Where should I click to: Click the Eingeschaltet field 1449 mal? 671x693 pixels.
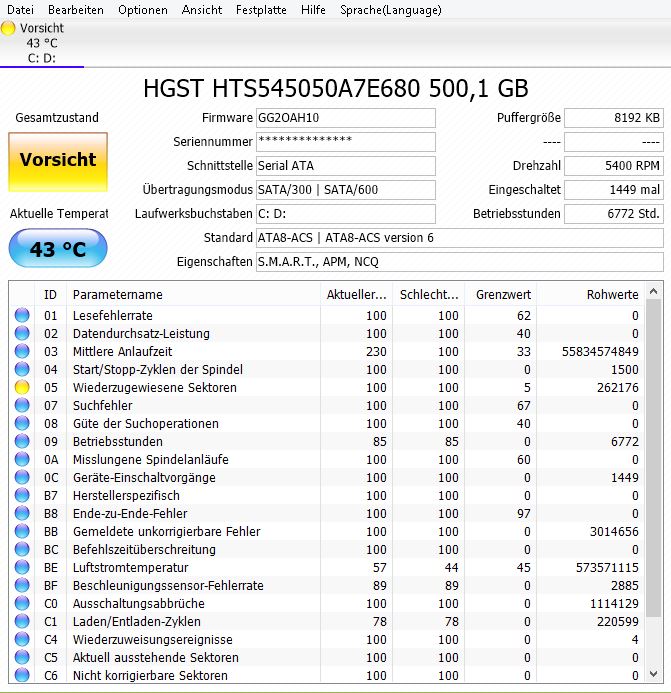tap(614, 190)
